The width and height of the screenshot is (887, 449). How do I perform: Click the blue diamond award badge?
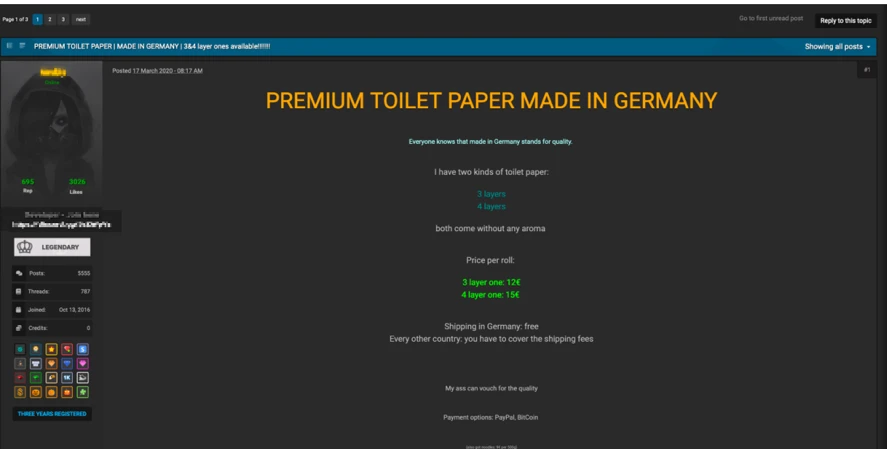(x=67, y=364)
